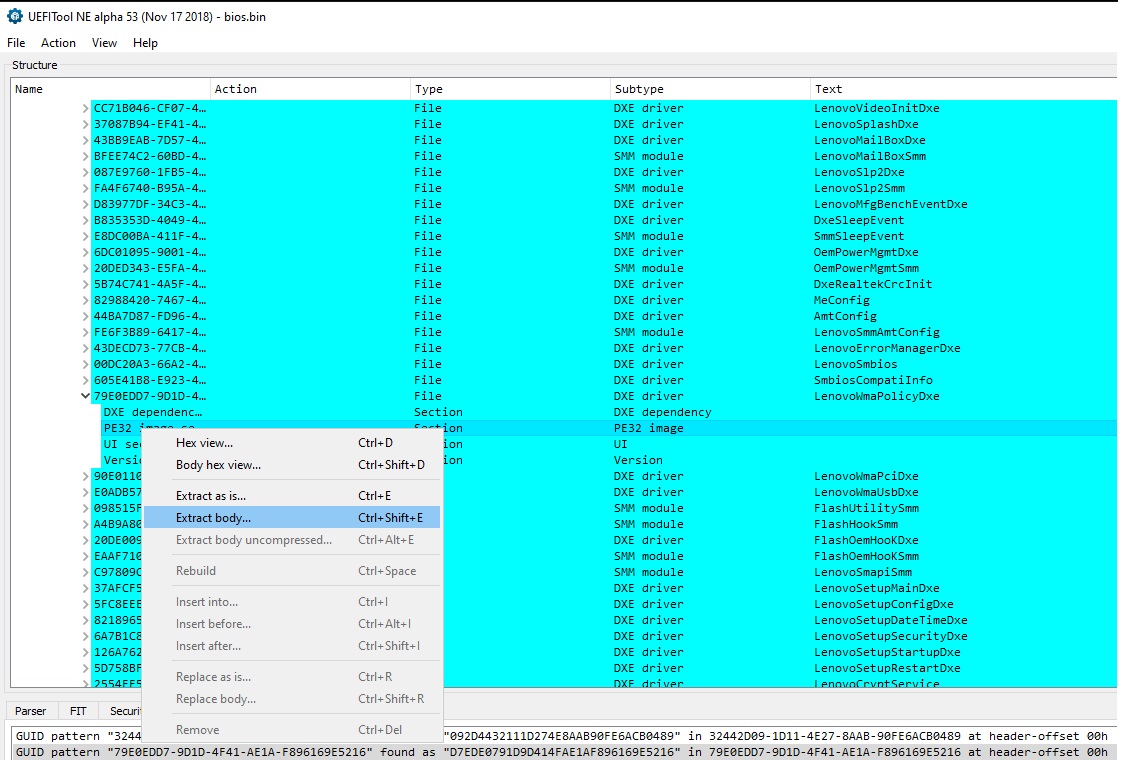
Task: Expand the BFEE74C2-60BD LenovoMailBoxSmm entry
Action: point(85,157)
